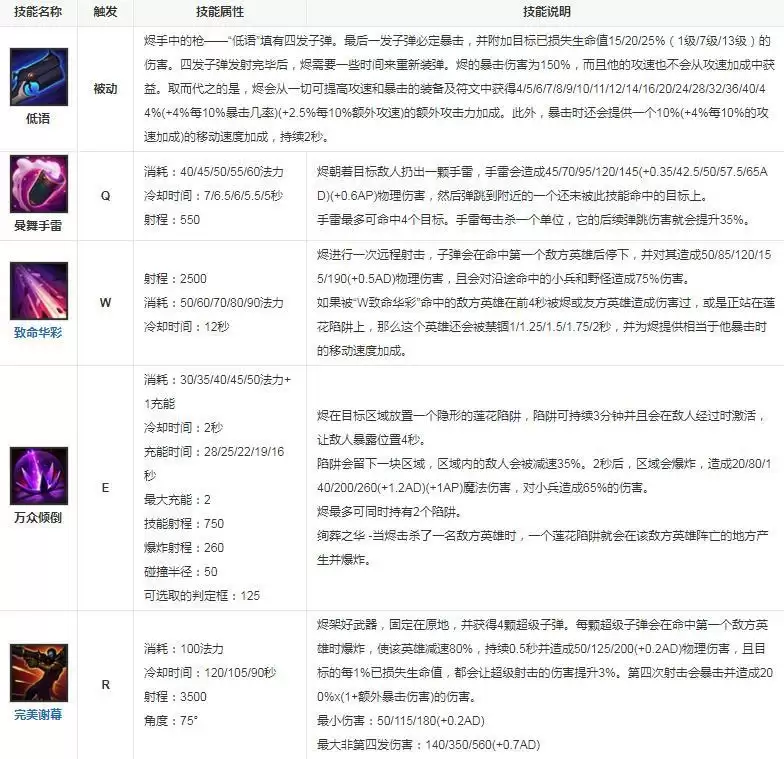Click the 曼舞手雷 Q skill icon
784x759 pixels.
coord(39,184)
